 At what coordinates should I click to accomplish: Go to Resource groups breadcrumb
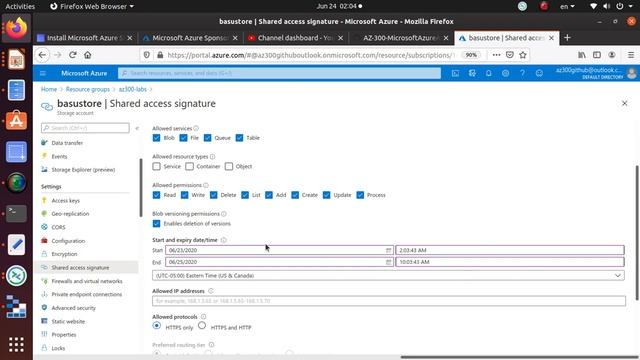[88, 89]
